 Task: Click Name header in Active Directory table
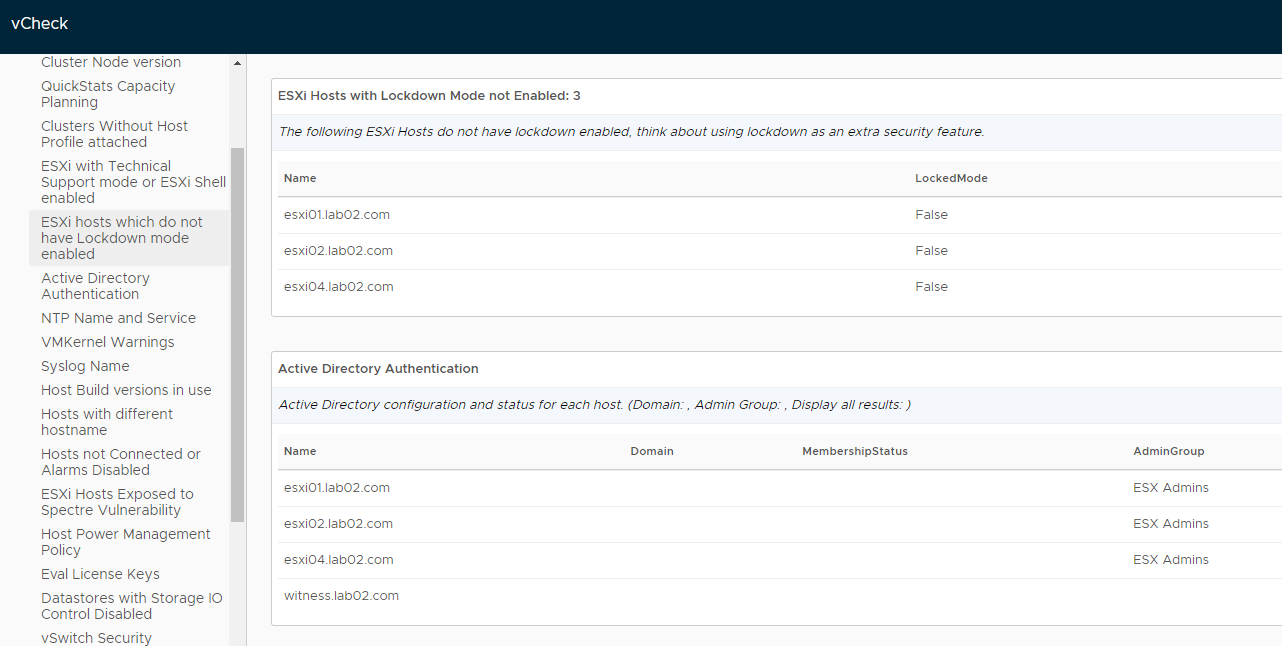point(300,451)
